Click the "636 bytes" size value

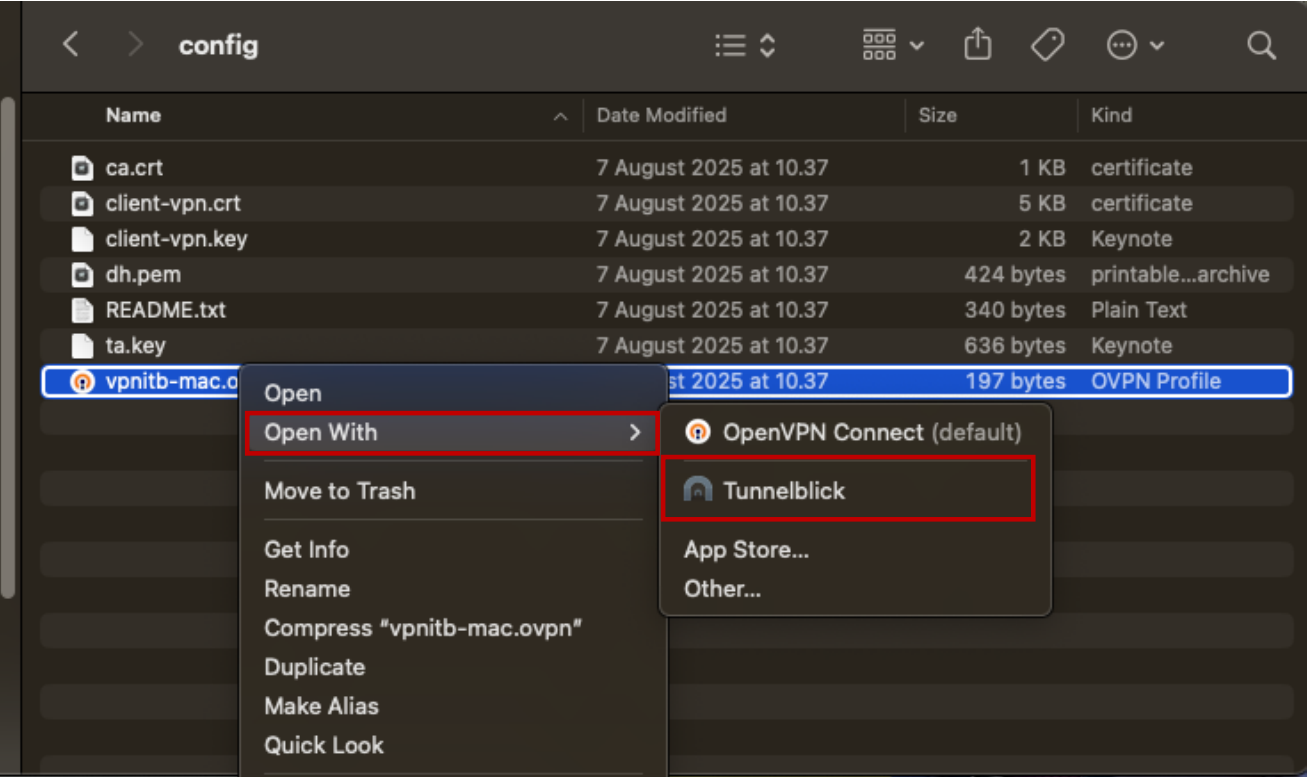pyautogui.click(x=1015, y=346)
